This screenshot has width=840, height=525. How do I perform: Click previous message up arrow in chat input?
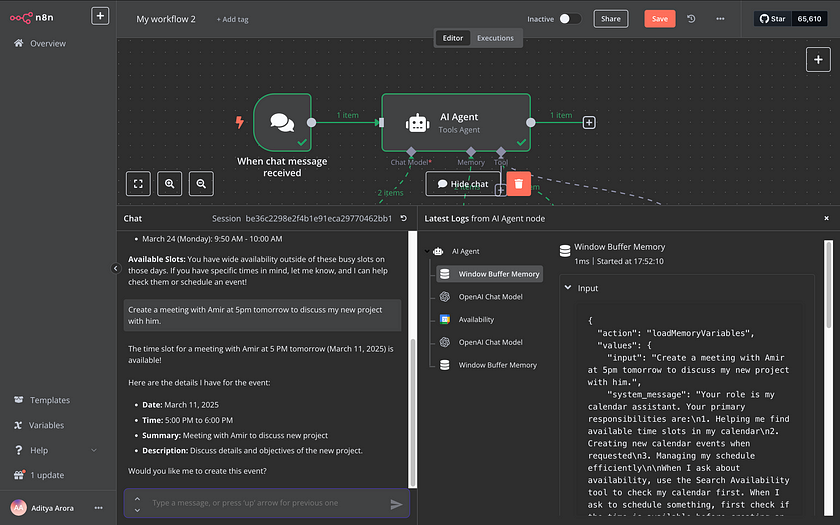pyautogui.click(x=137, y=498)
